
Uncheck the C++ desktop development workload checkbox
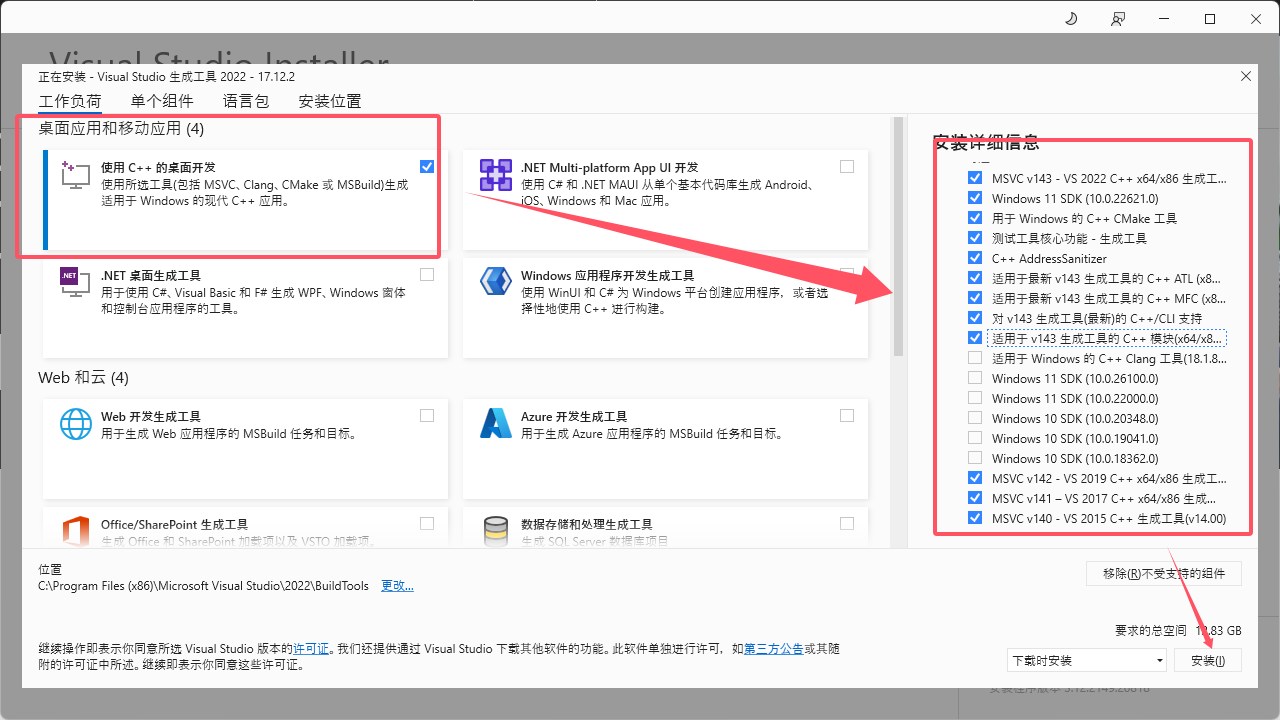(427, 166)
